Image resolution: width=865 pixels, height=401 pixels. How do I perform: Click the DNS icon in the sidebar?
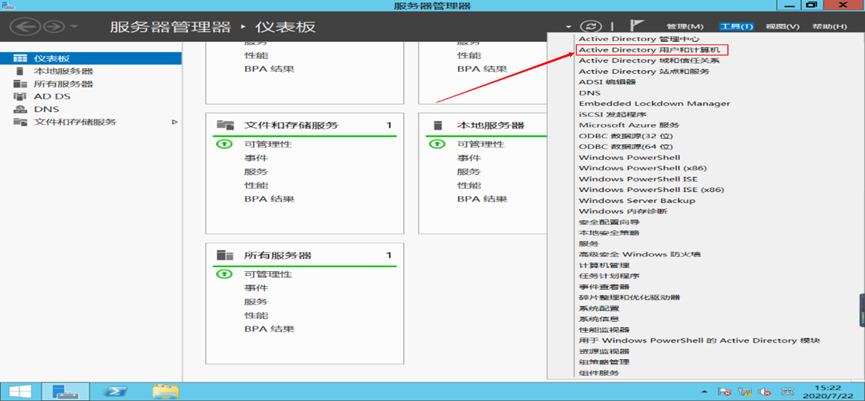tap(20, 109)
